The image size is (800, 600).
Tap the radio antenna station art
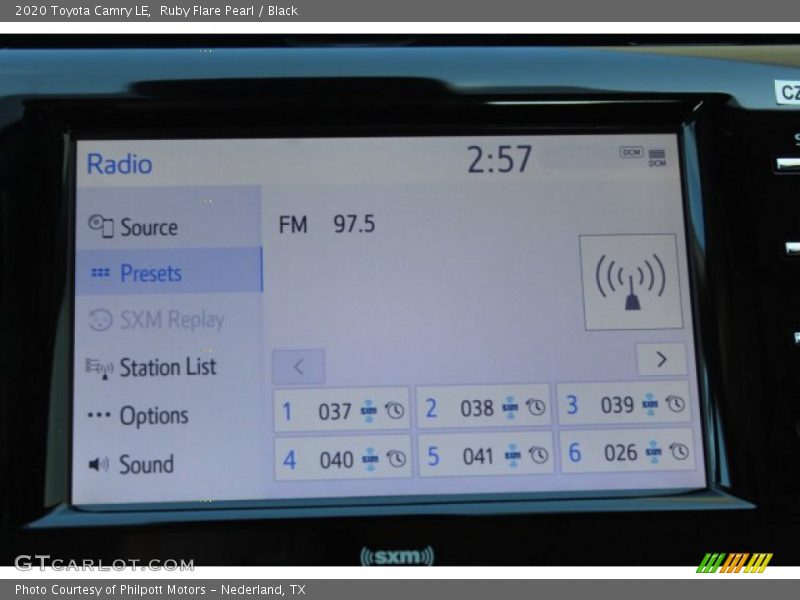pyautogui.click(x=631, y=282)
